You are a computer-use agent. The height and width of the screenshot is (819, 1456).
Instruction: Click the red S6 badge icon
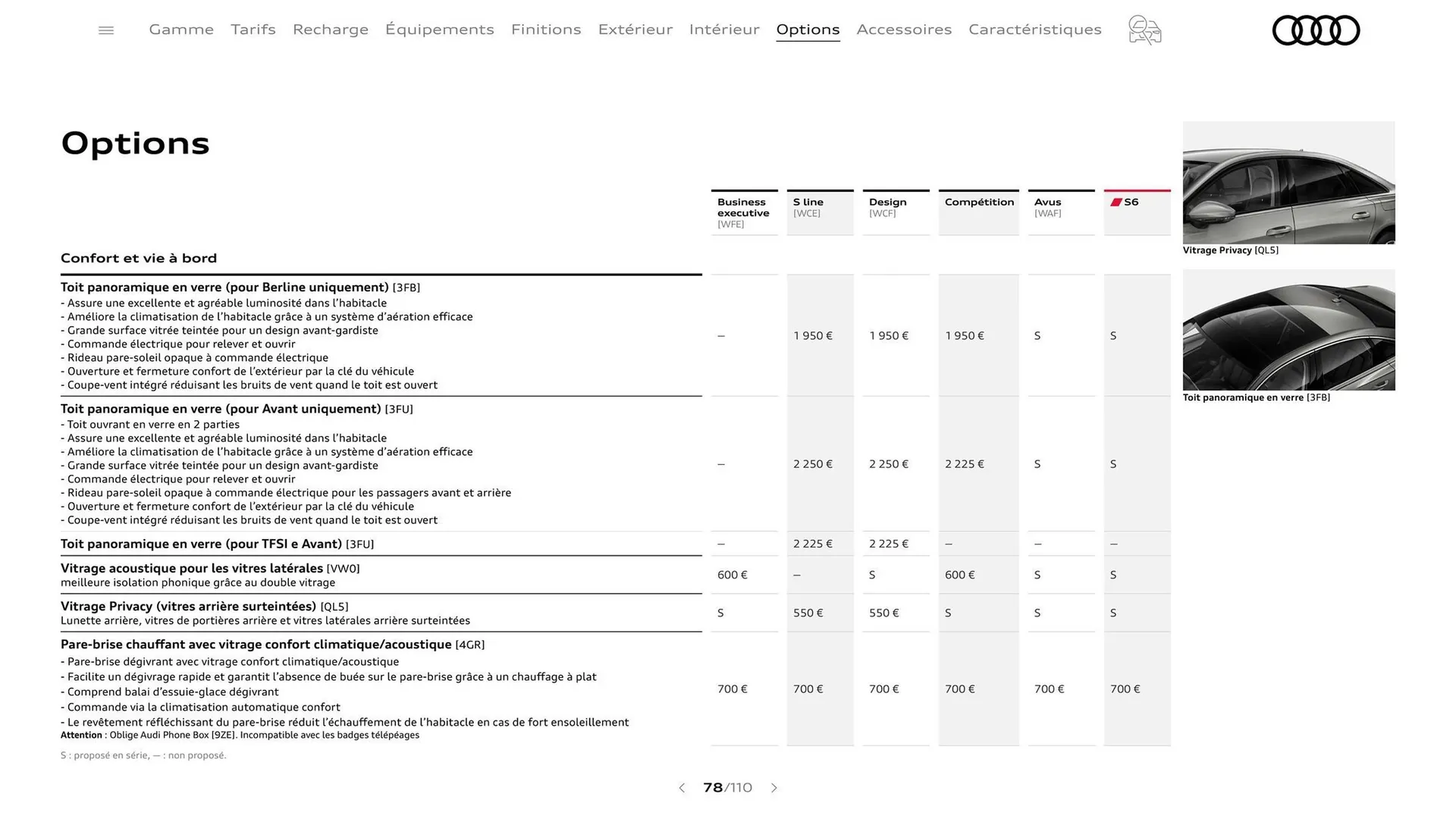[1116, 202]
